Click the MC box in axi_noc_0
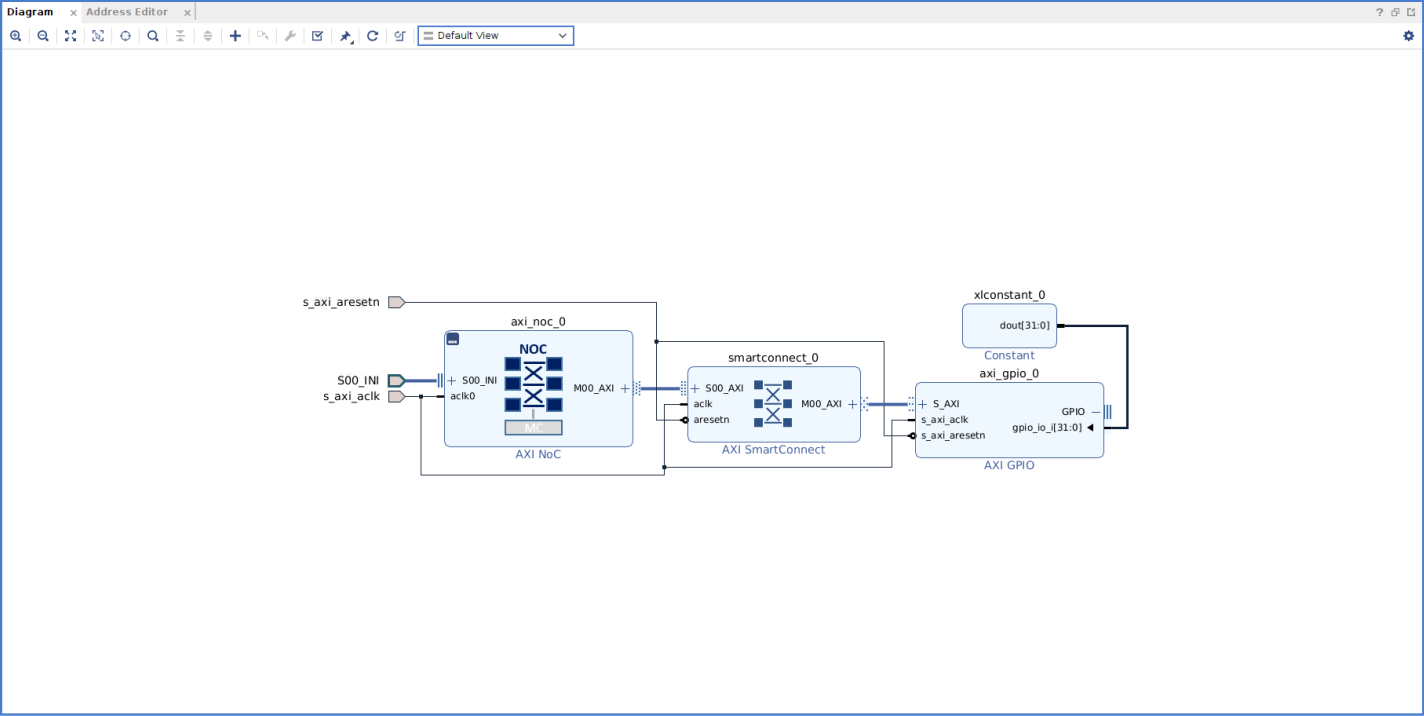The height and width of the screenshot is (716, 1424). coord(533,428)
